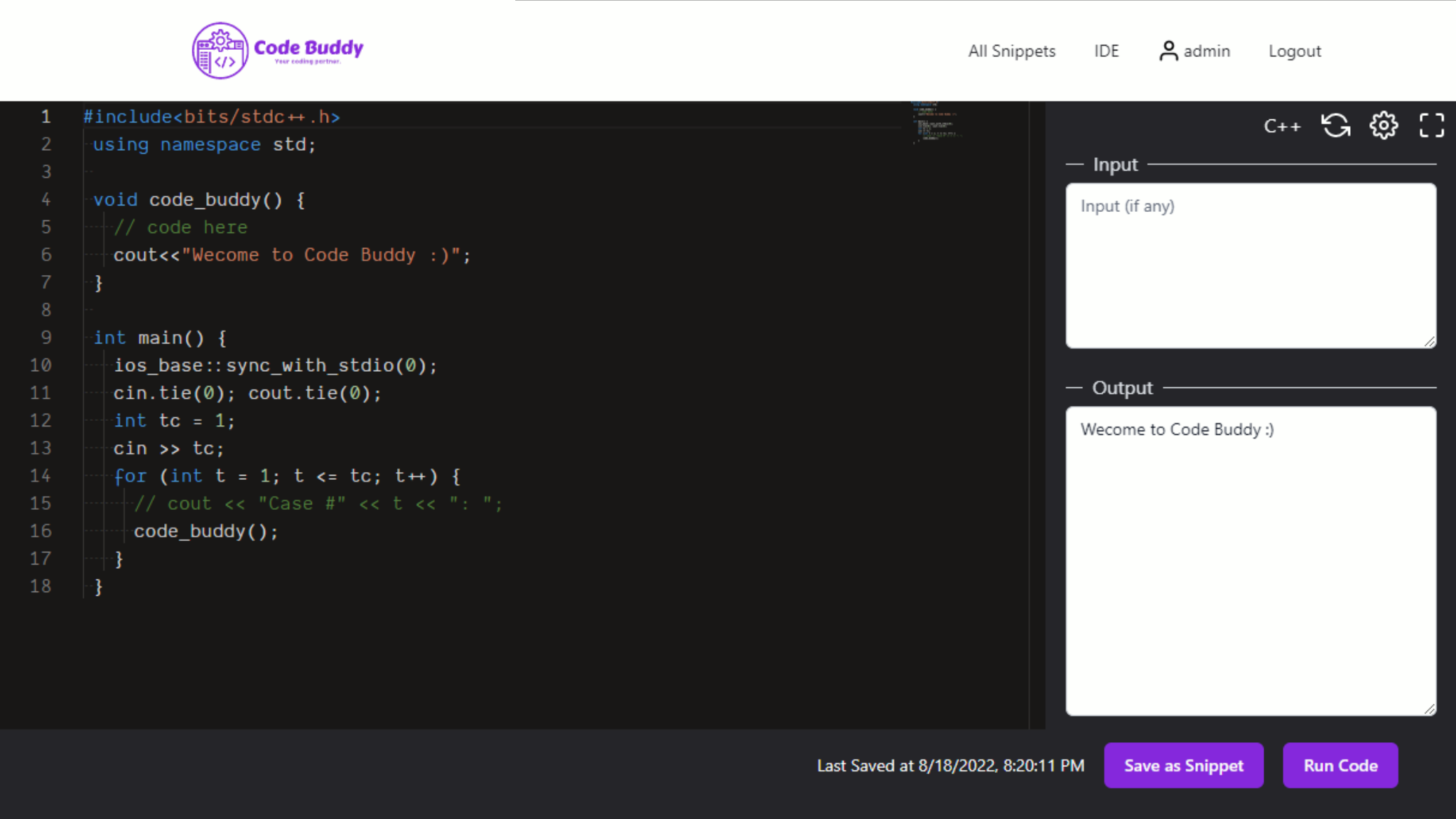Open editor settings gear icon

1383,126
